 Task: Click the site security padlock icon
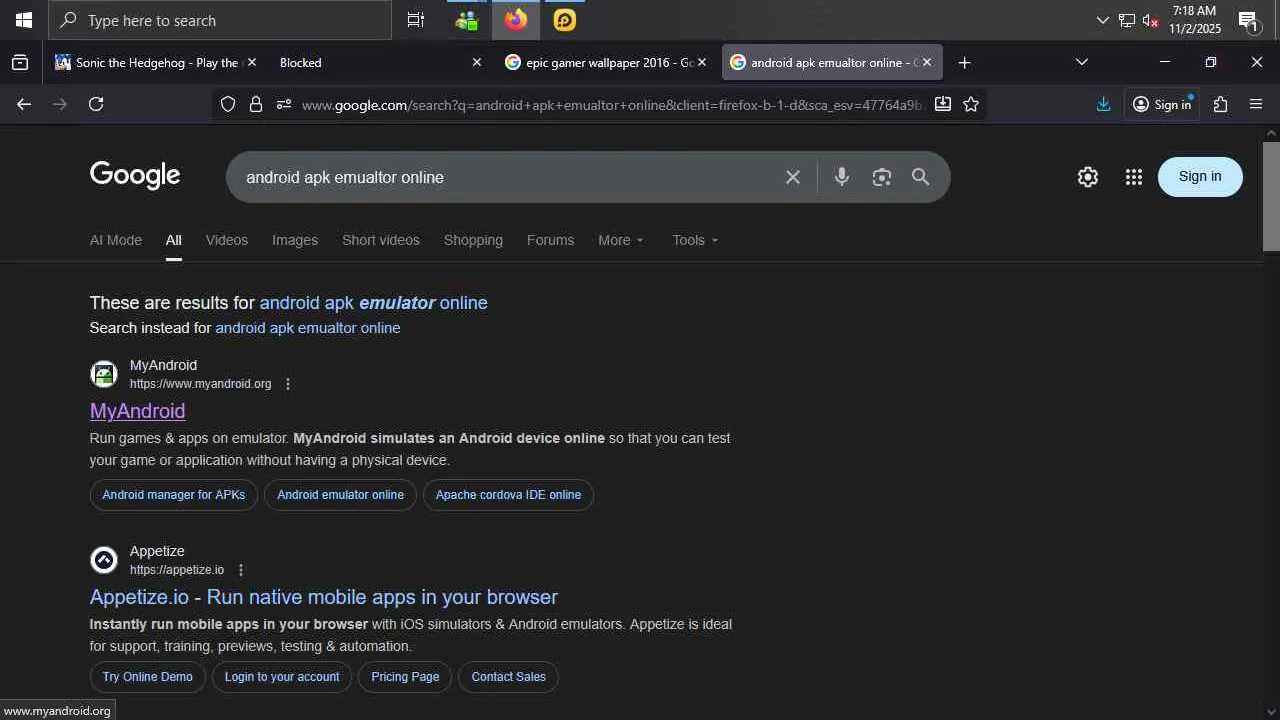256,104
